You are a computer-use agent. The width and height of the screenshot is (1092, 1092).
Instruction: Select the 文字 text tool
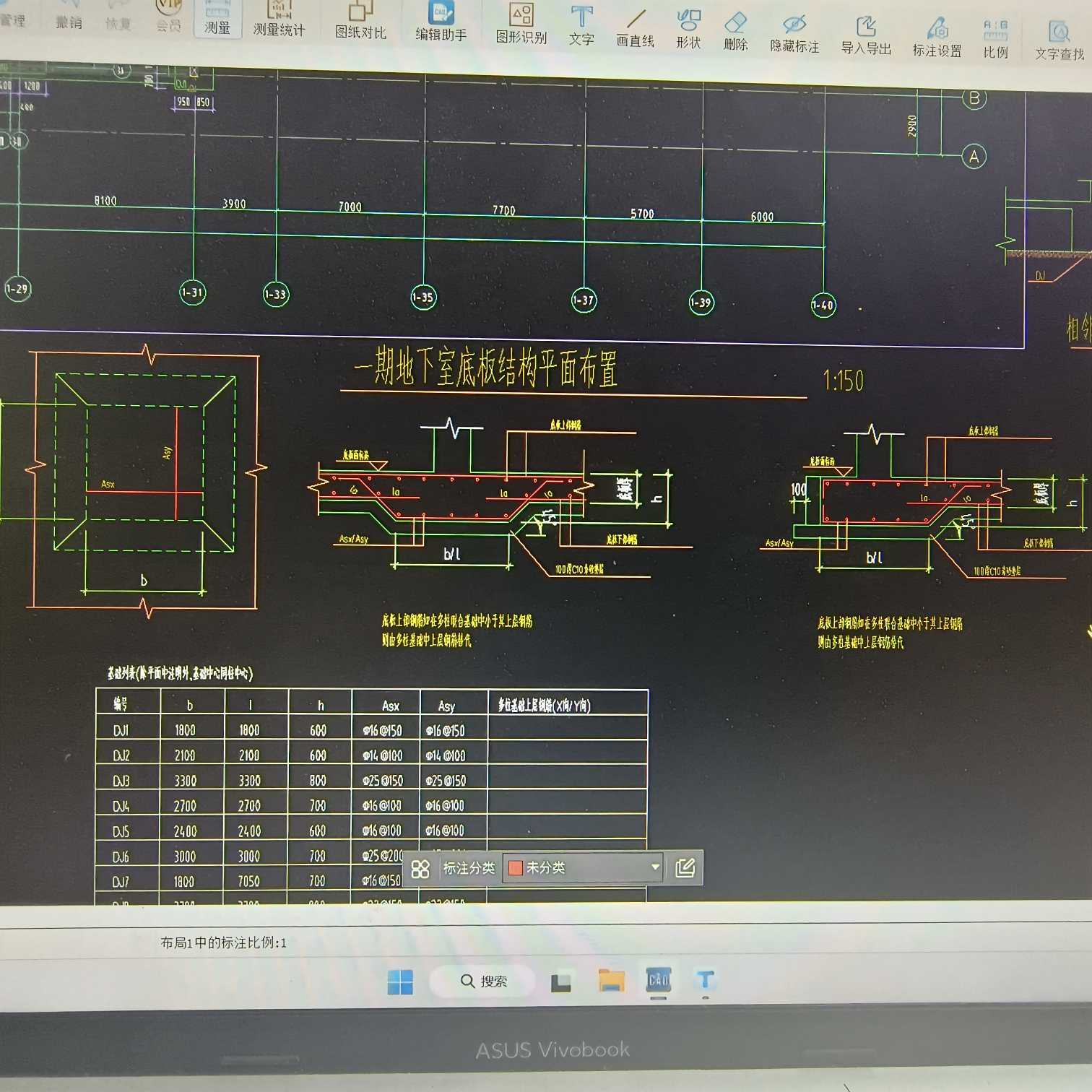[x=581, y=27]
